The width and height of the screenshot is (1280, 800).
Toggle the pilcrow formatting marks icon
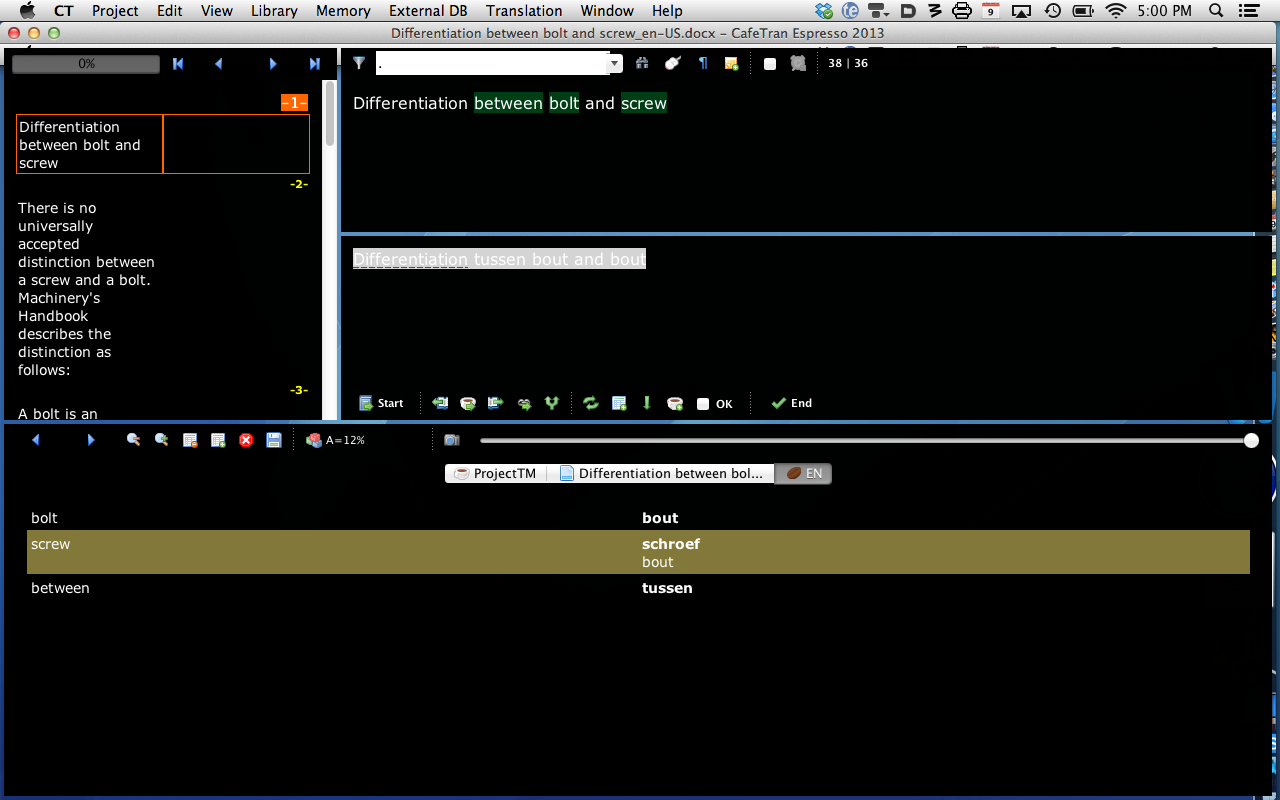[703, 63]
